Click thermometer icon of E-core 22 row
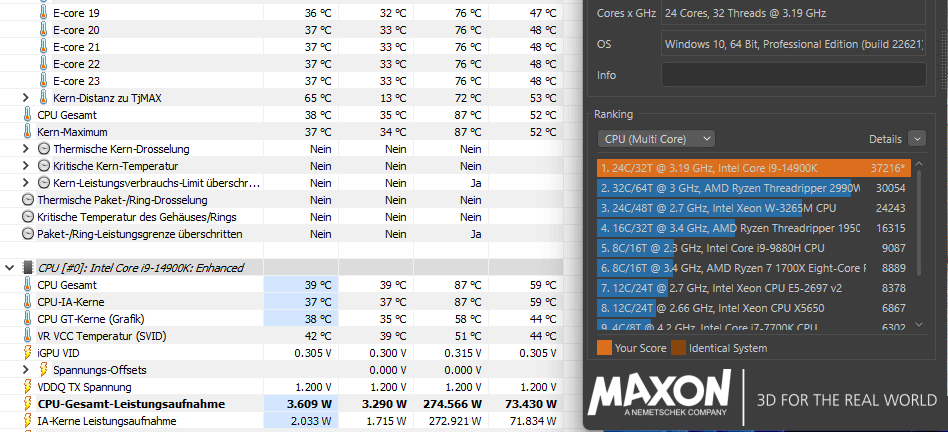The height and width of the screenshot is (432, 948). tap(43, 64)
